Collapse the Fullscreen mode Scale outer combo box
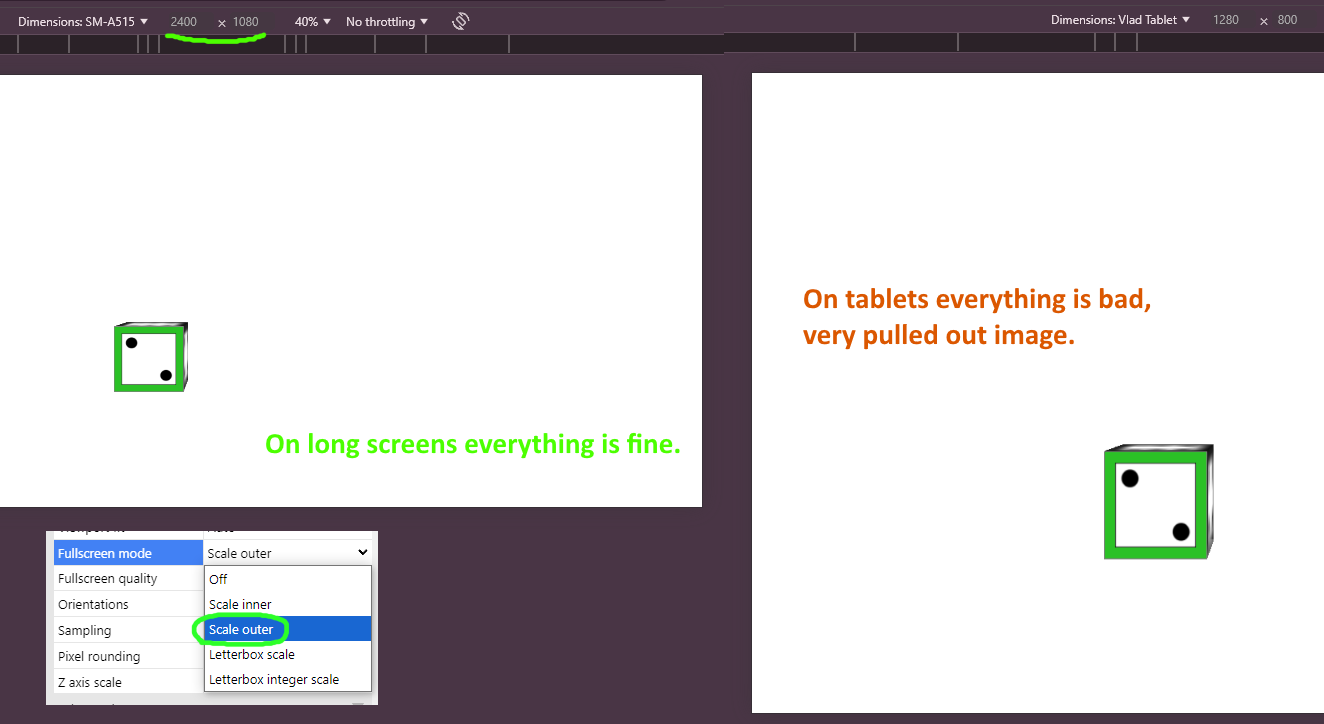The height and width of the screenshot is (724, 1324). 288,553
